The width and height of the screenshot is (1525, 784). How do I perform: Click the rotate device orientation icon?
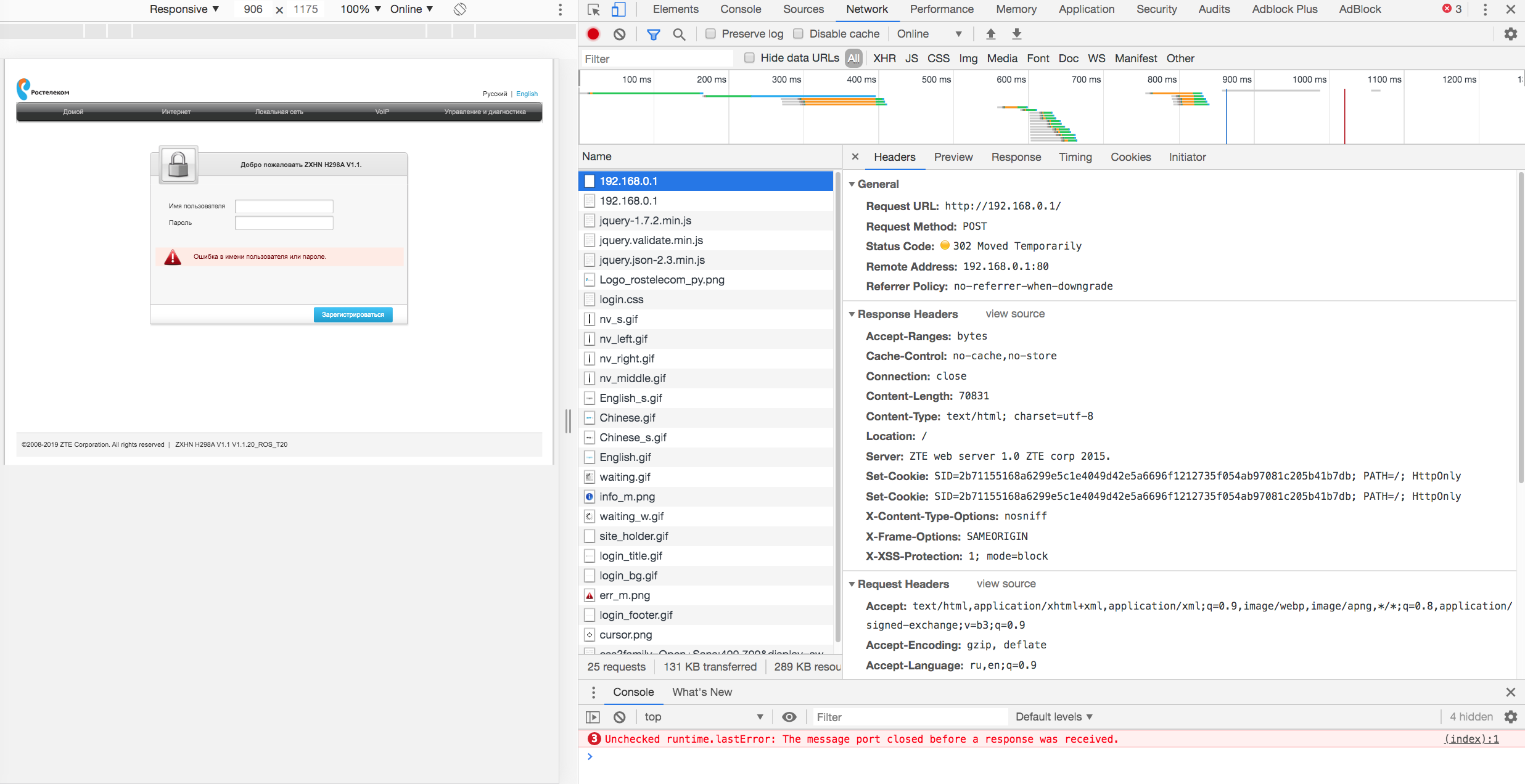tap(460, 9)
